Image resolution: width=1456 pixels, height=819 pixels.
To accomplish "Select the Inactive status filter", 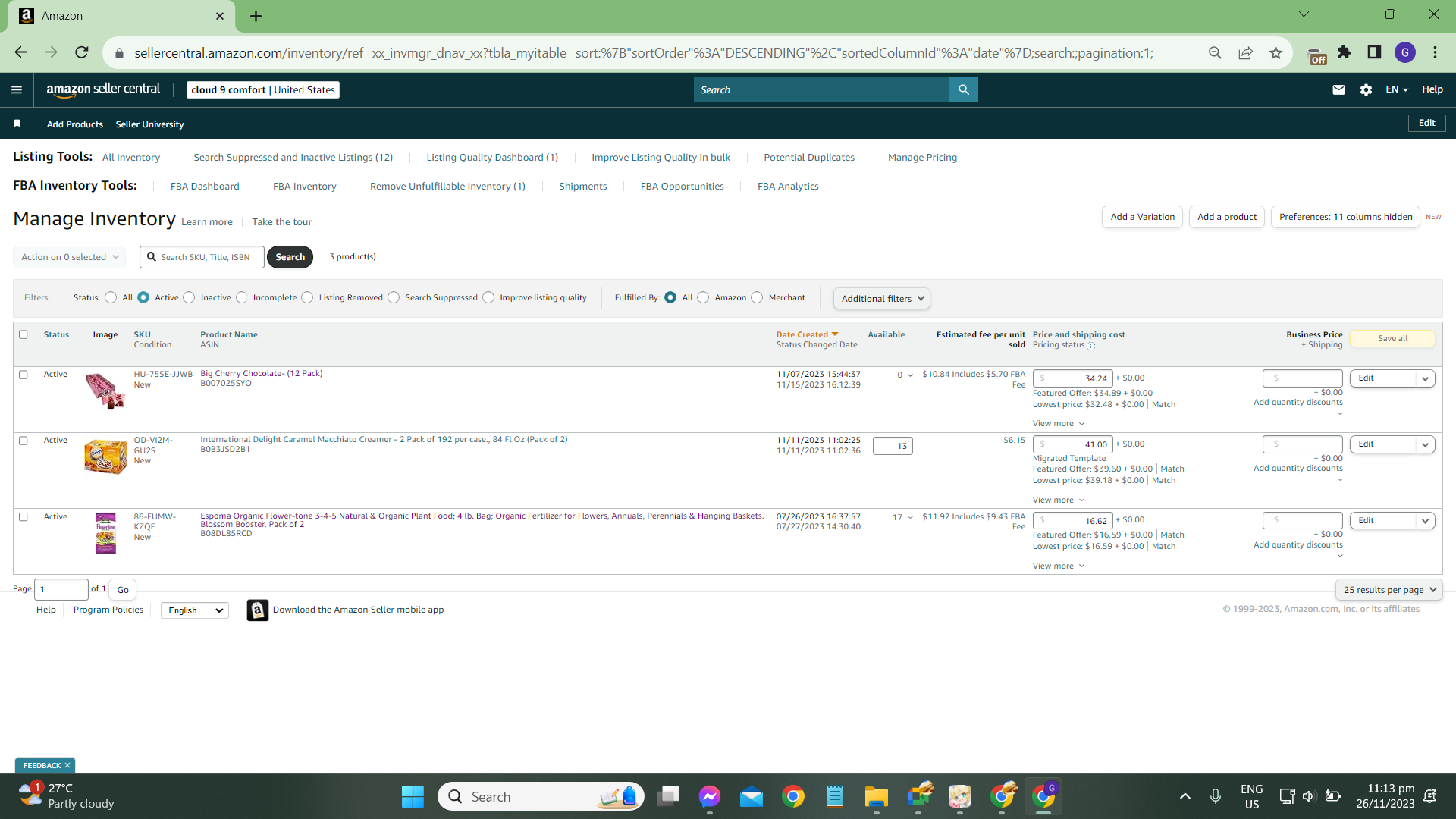I will (189, 297).
